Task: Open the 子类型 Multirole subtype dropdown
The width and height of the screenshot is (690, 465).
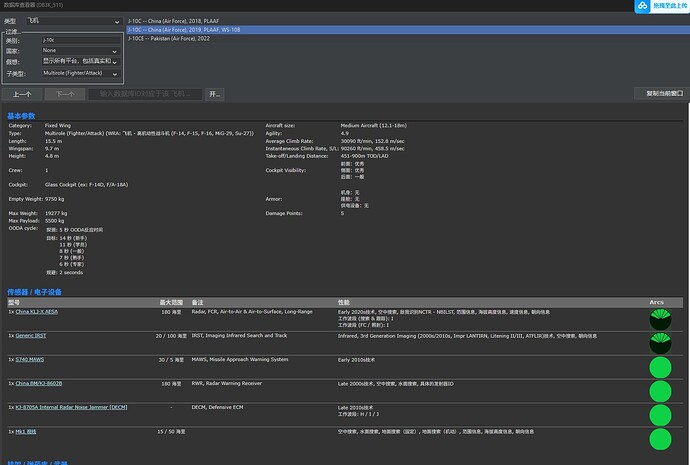Action: tap(81, 73)
